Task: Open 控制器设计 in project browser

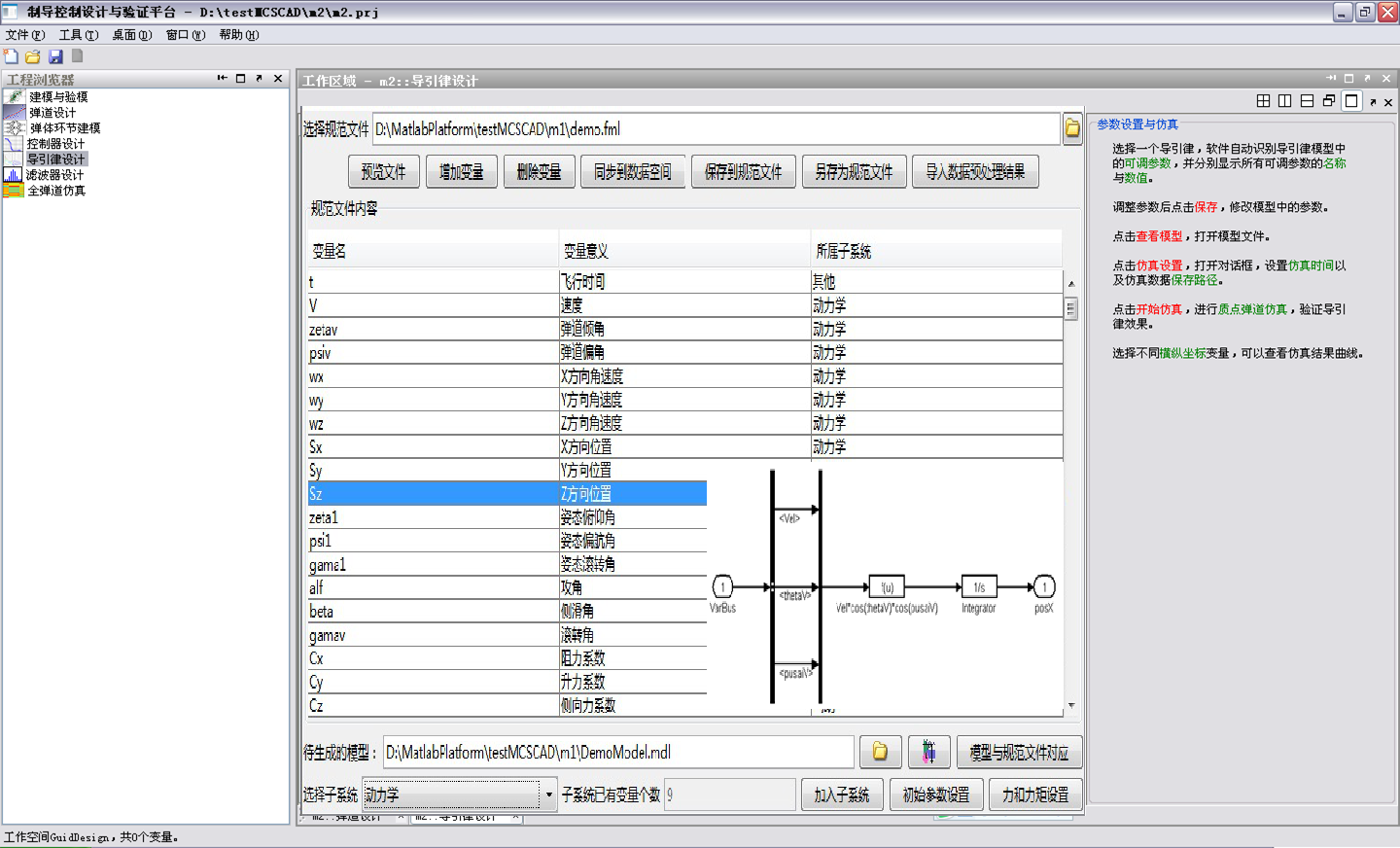Action: (55, 143)
